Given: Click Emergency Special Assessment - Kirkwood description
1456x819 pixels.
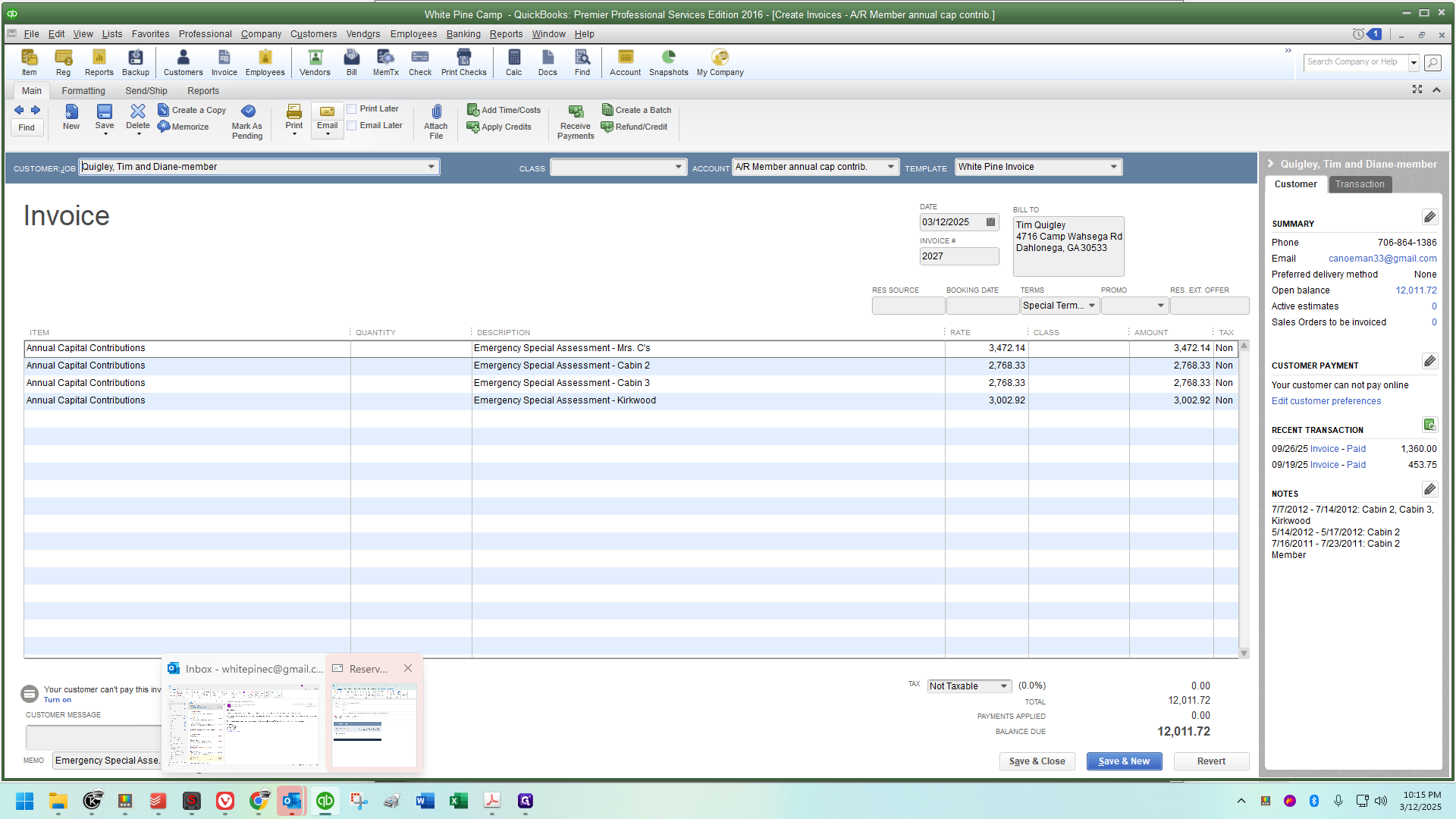Looking at the screenshot, I should pyautogui.click(x=564, y=400).
